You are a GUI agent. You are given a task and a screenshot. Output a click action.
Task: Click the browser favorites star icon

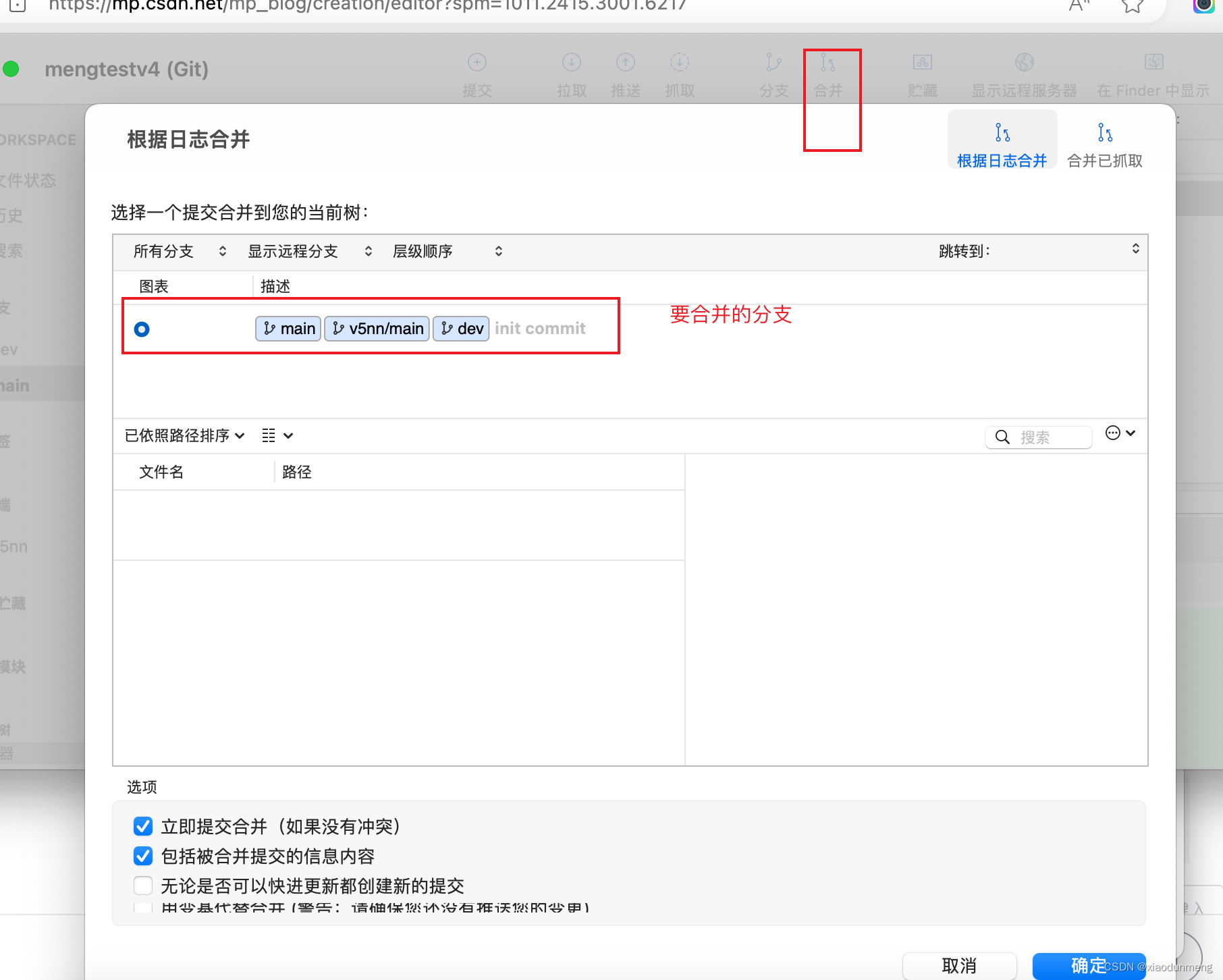click(x=1133, y=5)
